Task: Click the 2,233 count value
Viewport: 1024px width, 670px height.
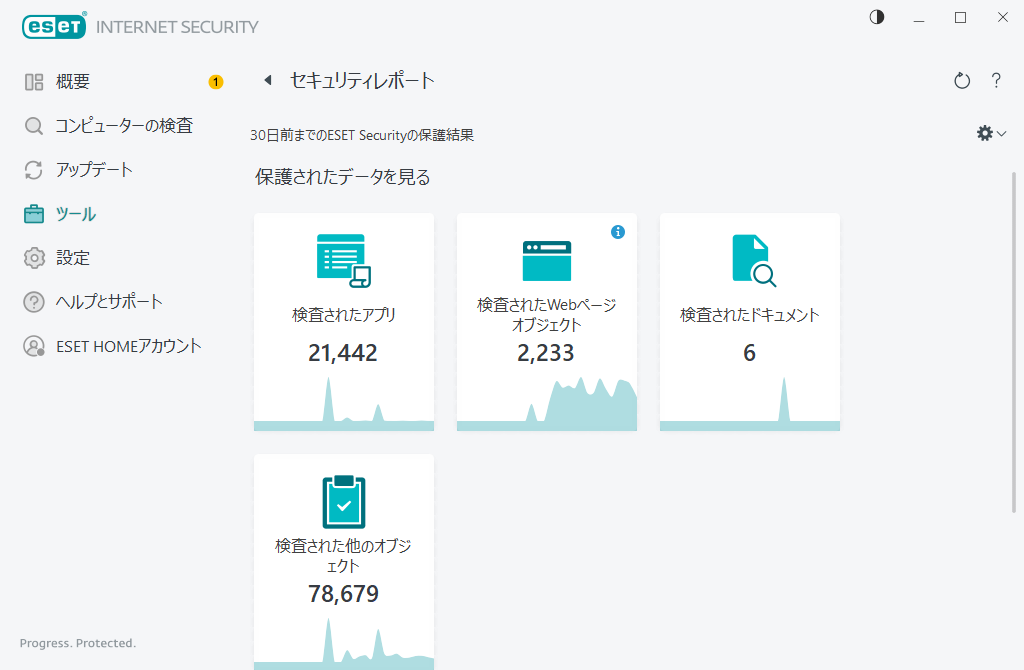Action: [546, 353]
